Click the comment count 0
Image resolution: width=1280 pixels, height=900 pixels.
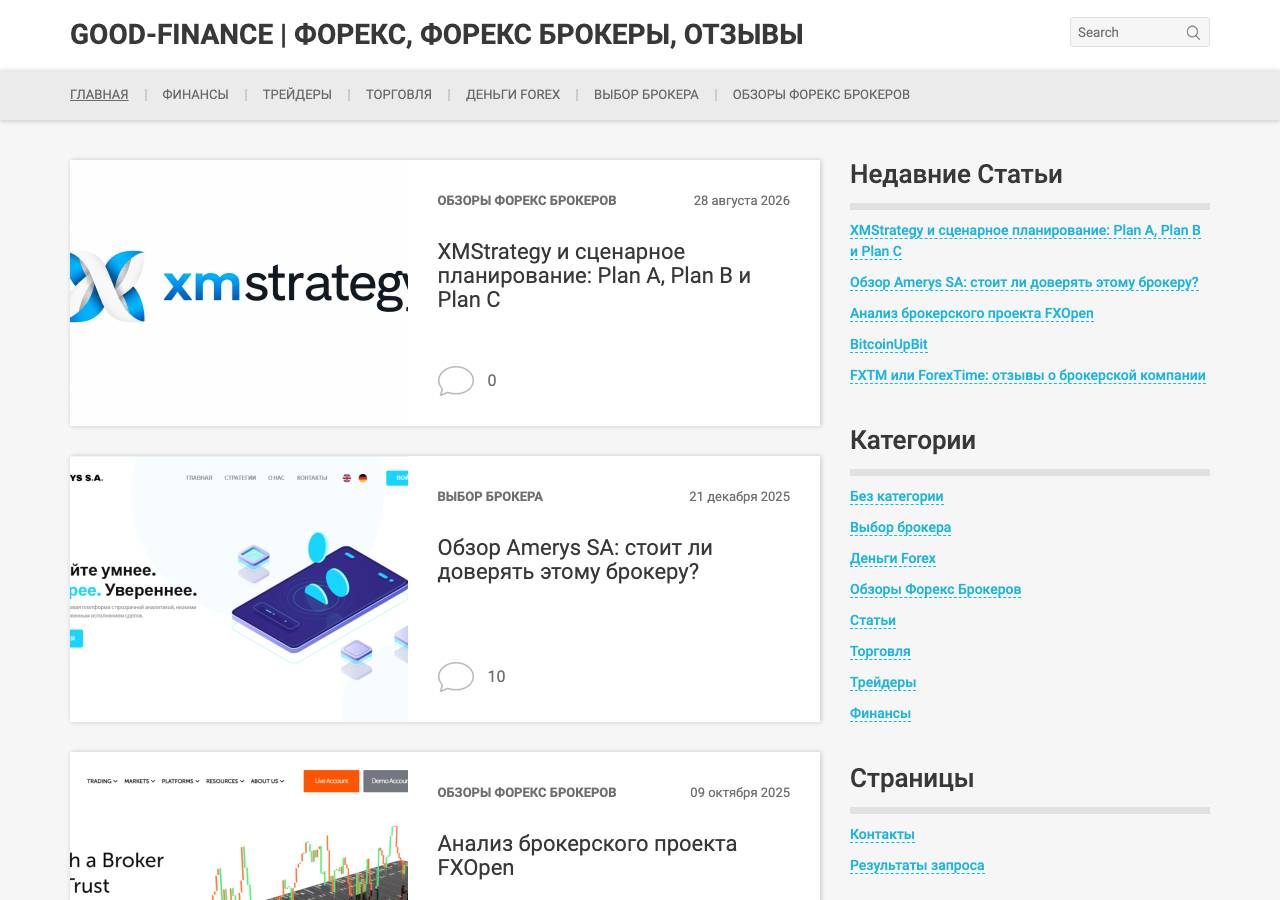[x=492, y=381]
